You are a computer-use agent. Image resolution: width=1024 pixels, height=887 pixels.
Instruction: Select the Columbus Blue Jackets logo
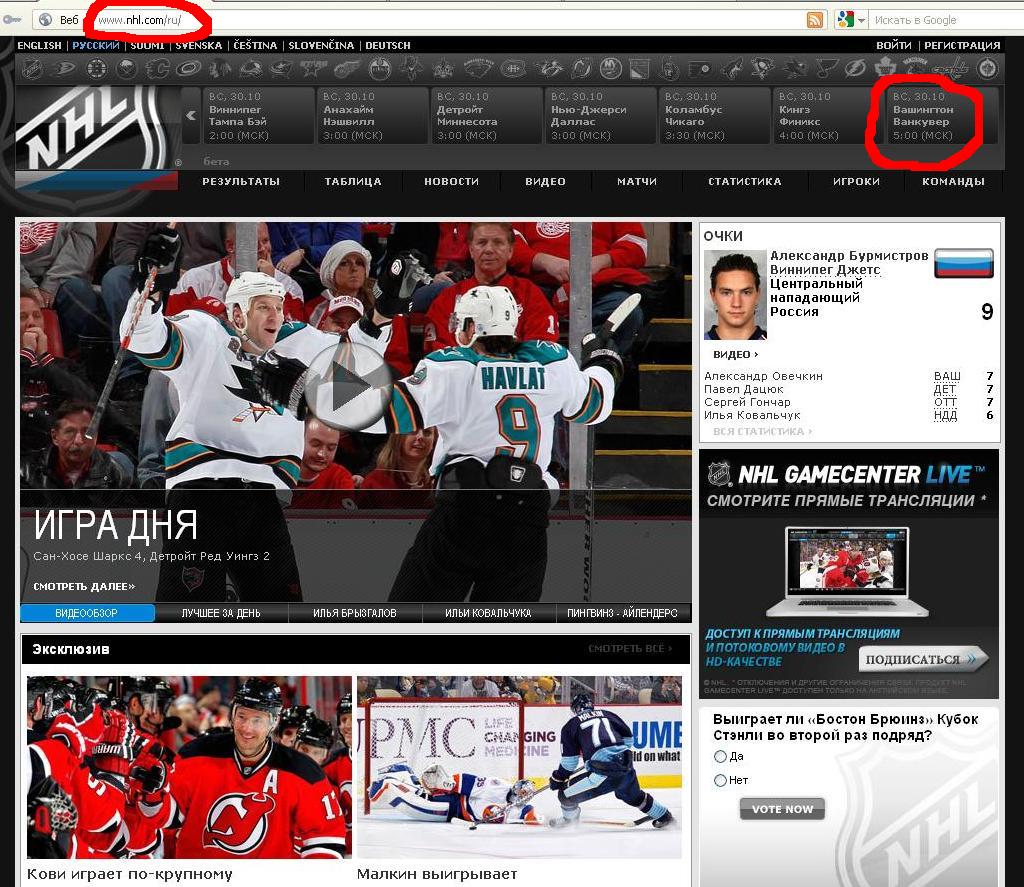tap(281, 68)
